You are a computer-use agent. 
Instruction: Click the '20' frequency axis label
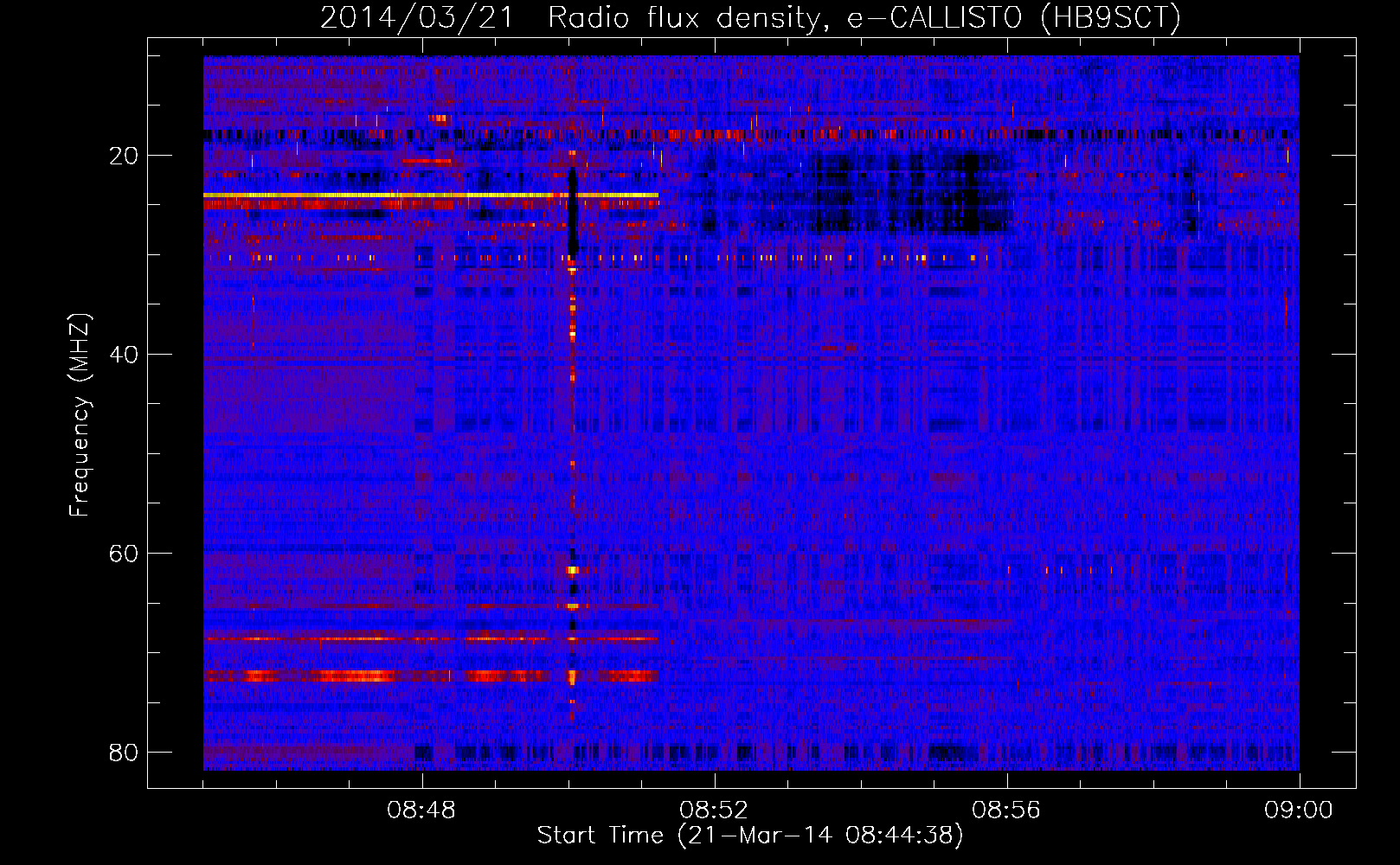coord(124,156)
